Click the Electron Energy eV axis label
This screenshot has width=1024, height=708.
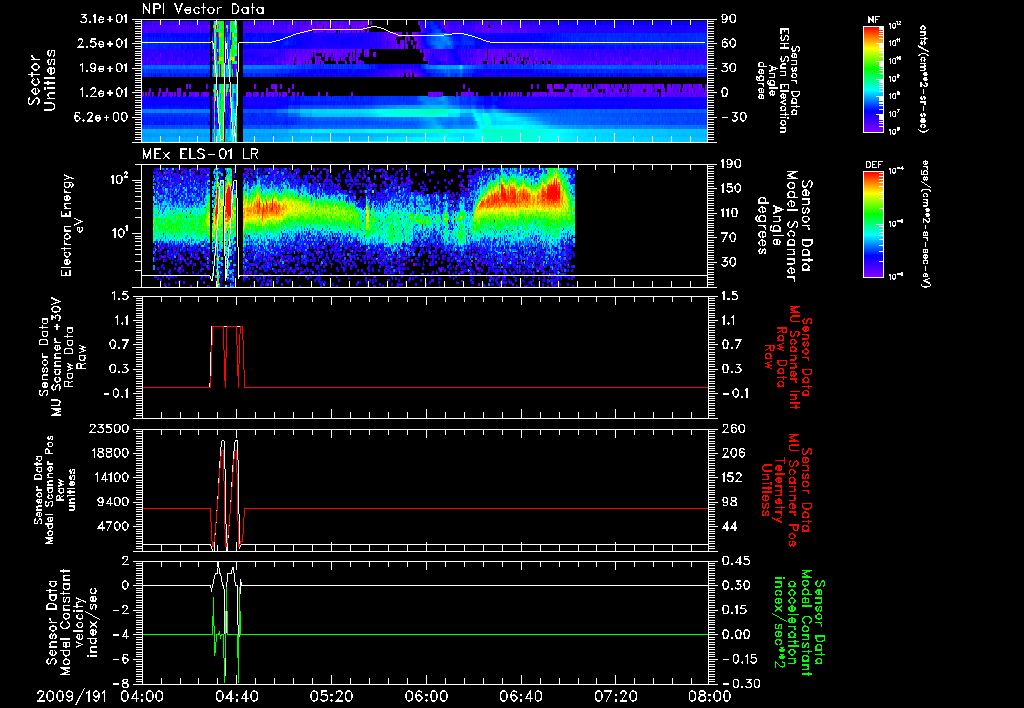(73, 225)
